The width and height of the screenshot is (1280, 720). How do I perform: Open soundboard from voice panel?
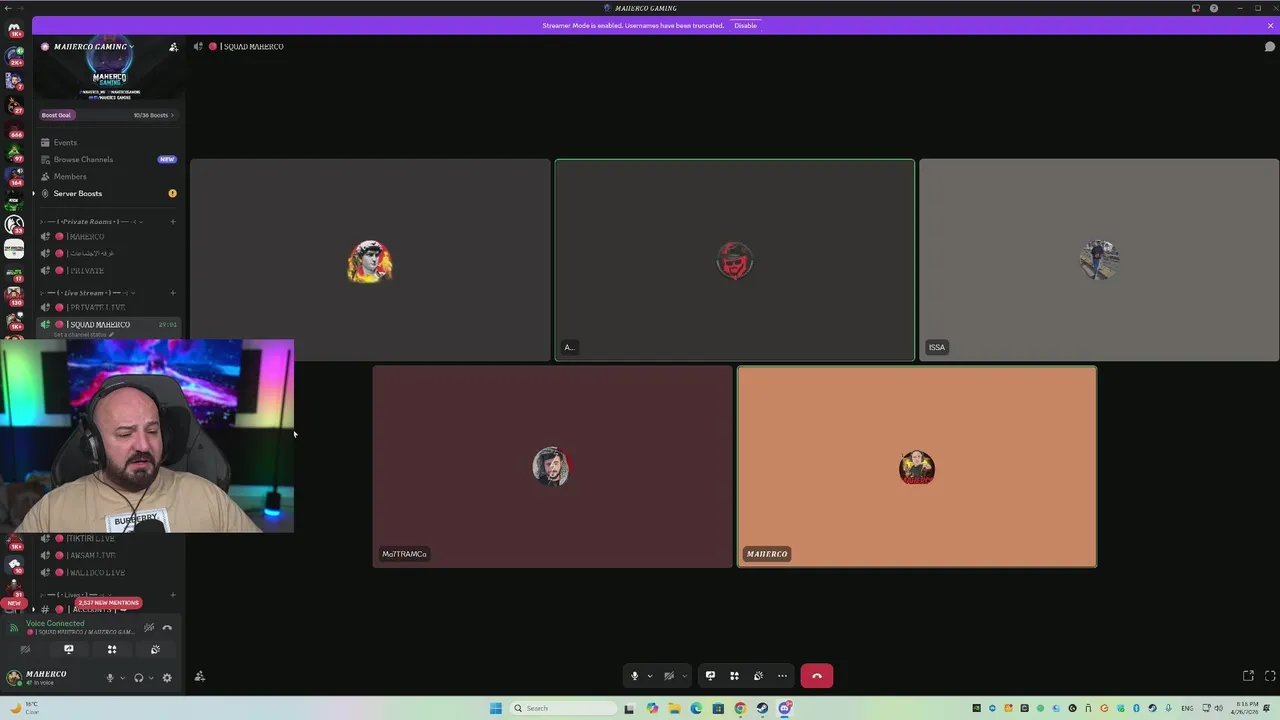(x=155, y=650)
